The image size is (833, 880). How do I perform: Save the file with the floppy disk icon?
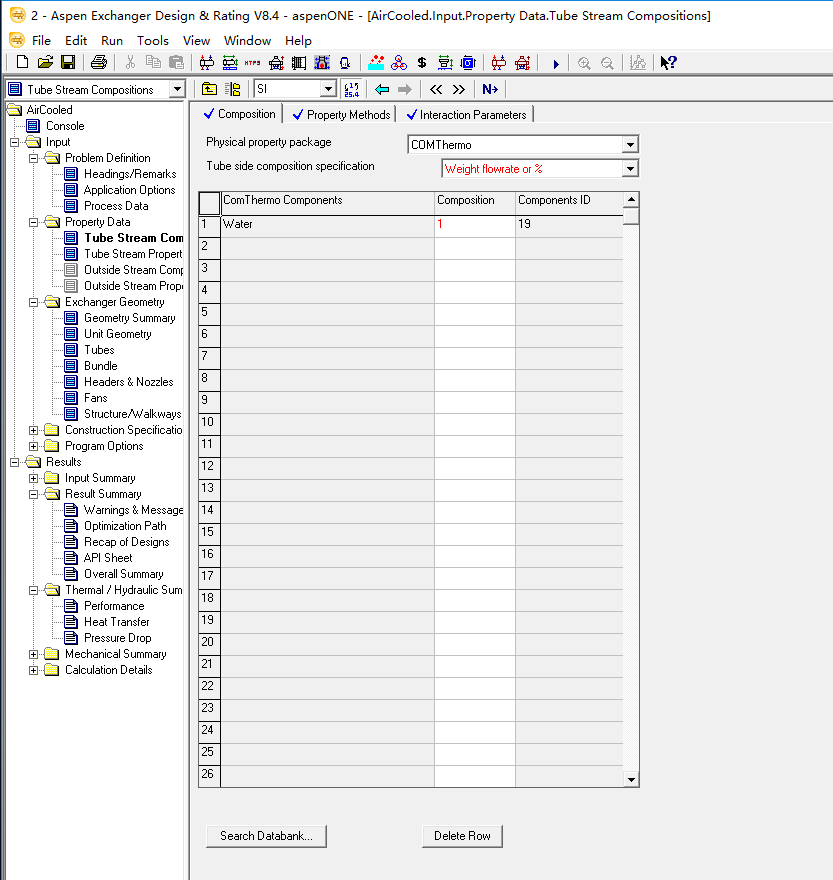pyautogui.click(x=68, y=63)
